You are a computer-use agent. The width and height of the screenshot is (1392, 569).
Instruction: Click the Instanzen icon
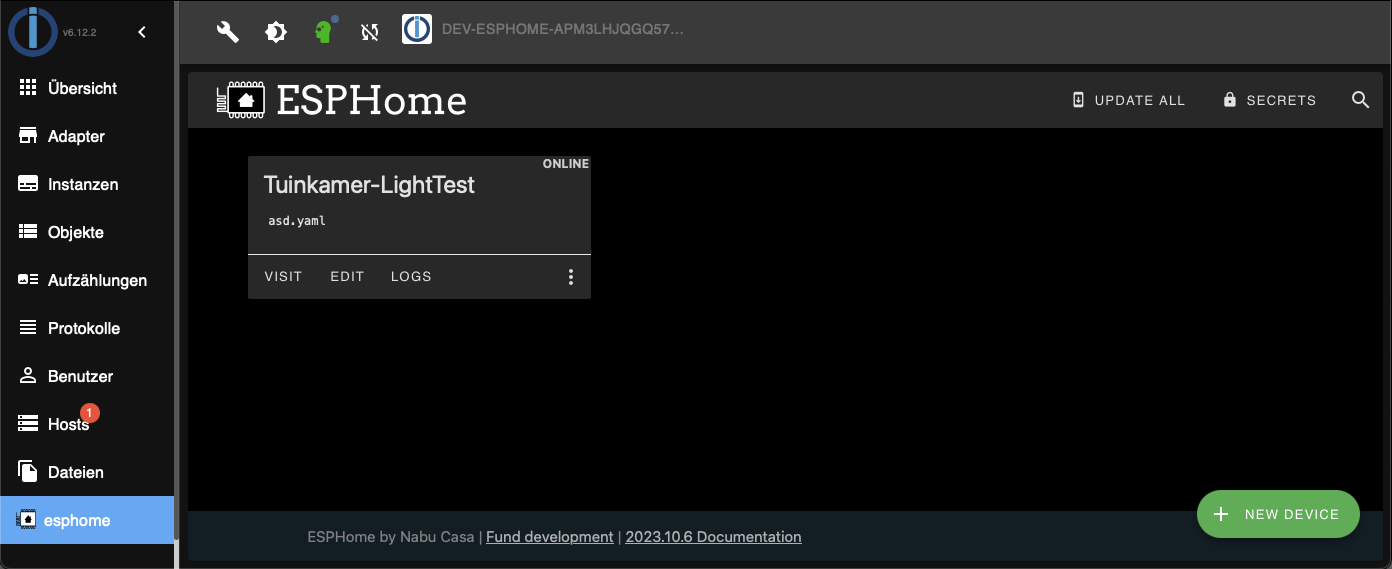tap(28, 184)
